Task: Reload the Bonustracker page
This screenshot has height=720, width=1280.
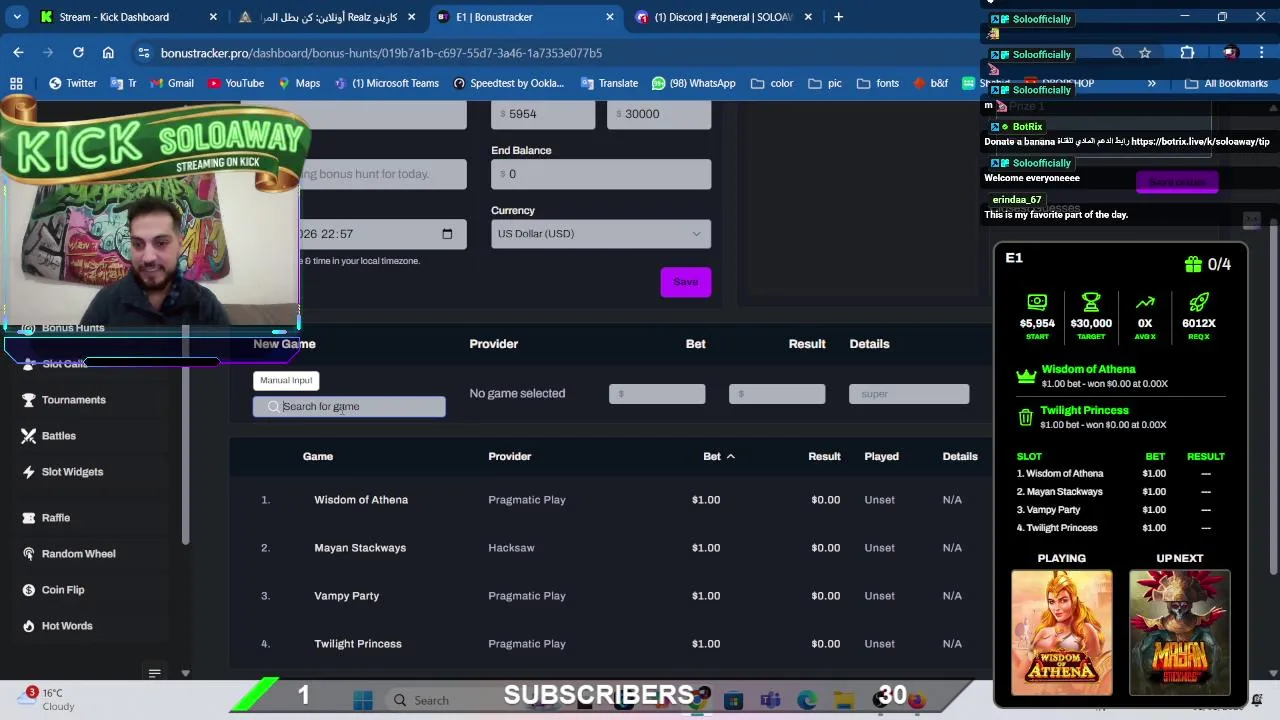Action: (78, 52)
